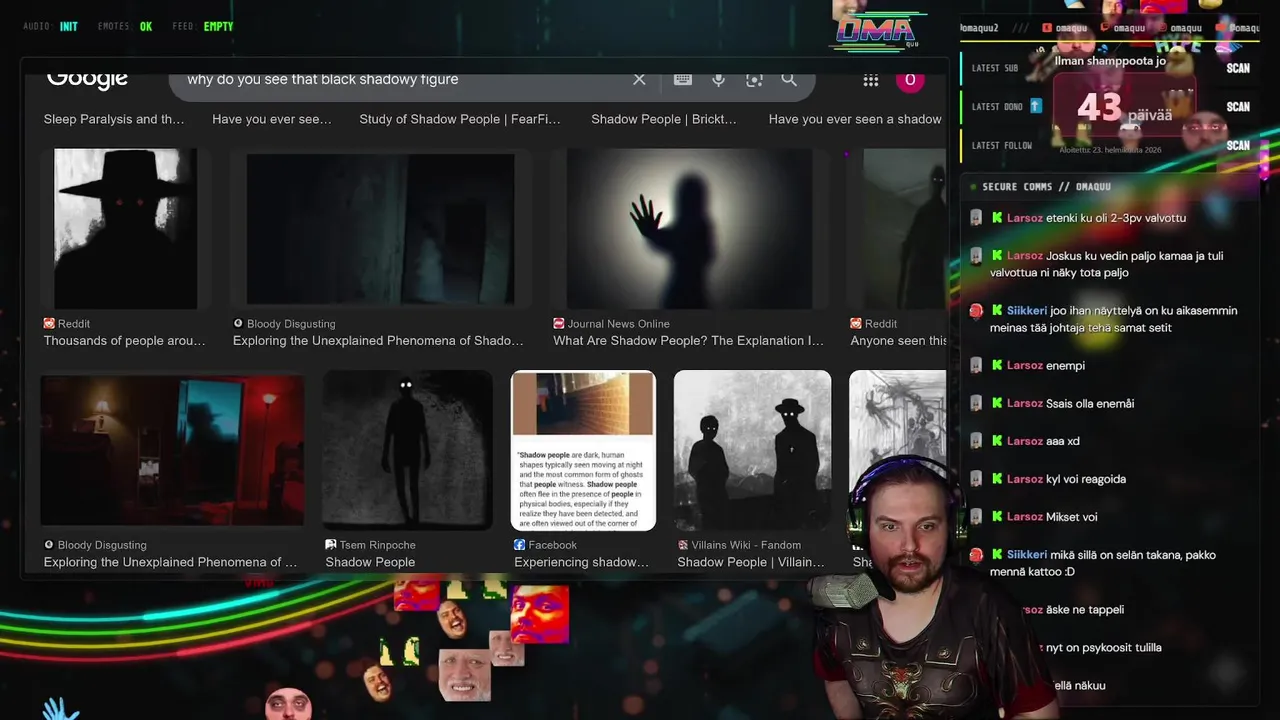Select the 'Shadow People | Brickt...' suggestion

(x=664, y=119)
